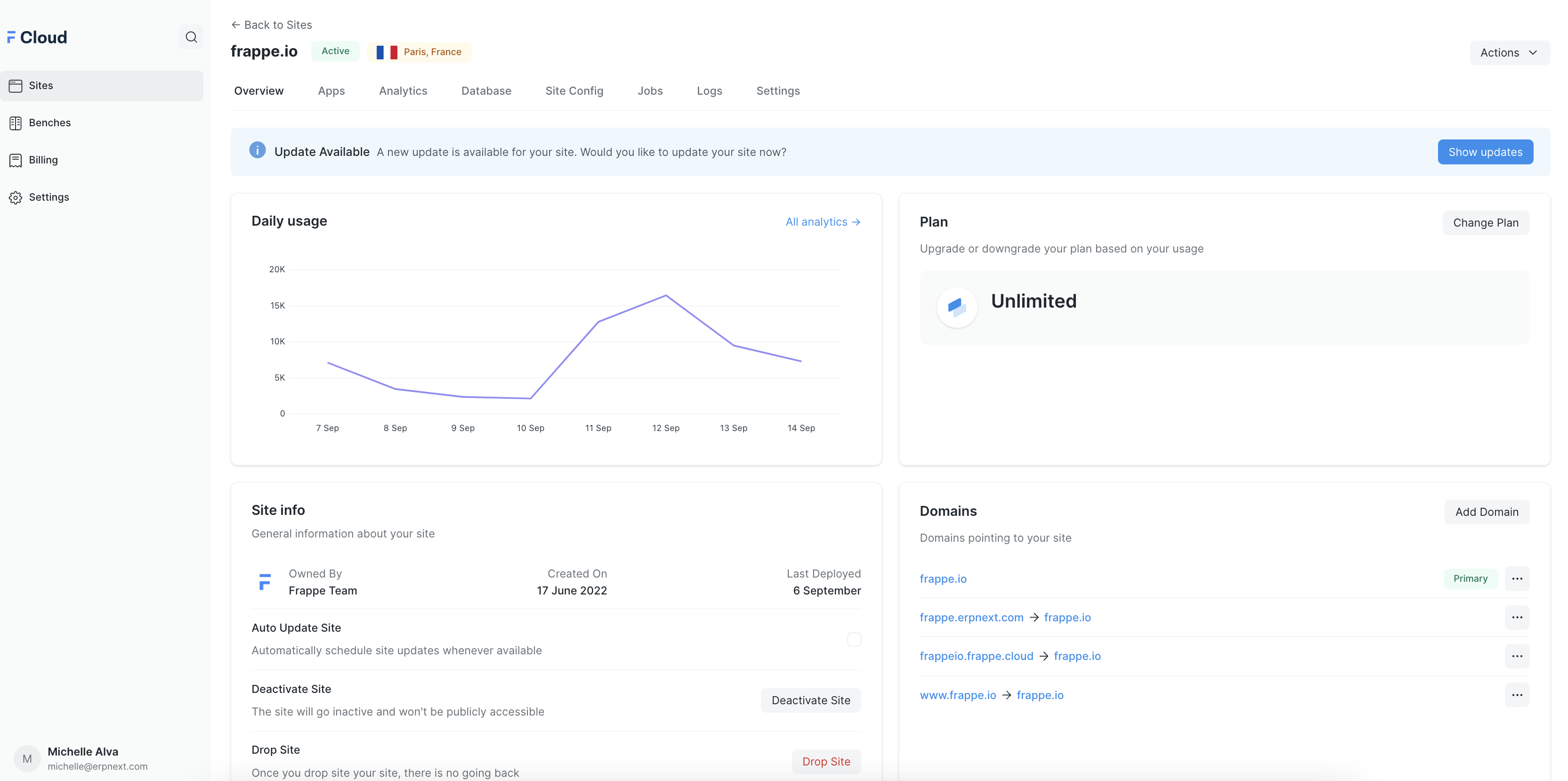Click the Frappe Team owner logo
This screenshot has height=781, width=1568.
click(x=265, y=582)
